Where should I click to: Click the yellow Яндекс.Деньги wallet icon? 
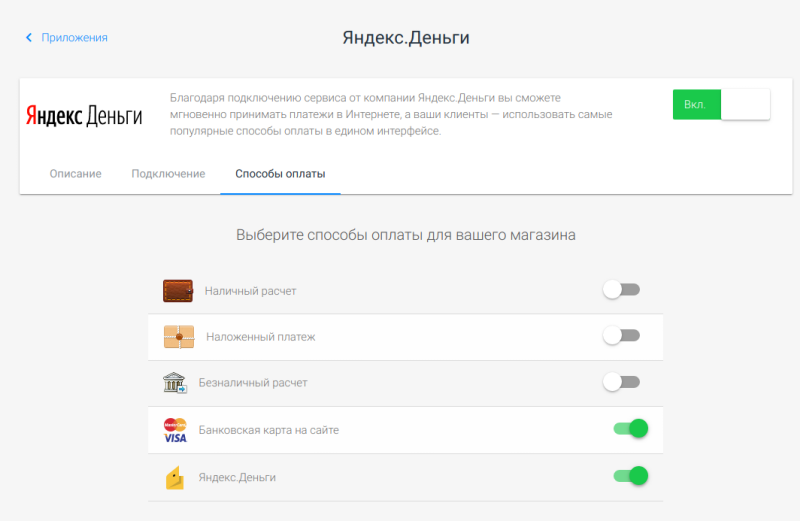coord(174,477)
